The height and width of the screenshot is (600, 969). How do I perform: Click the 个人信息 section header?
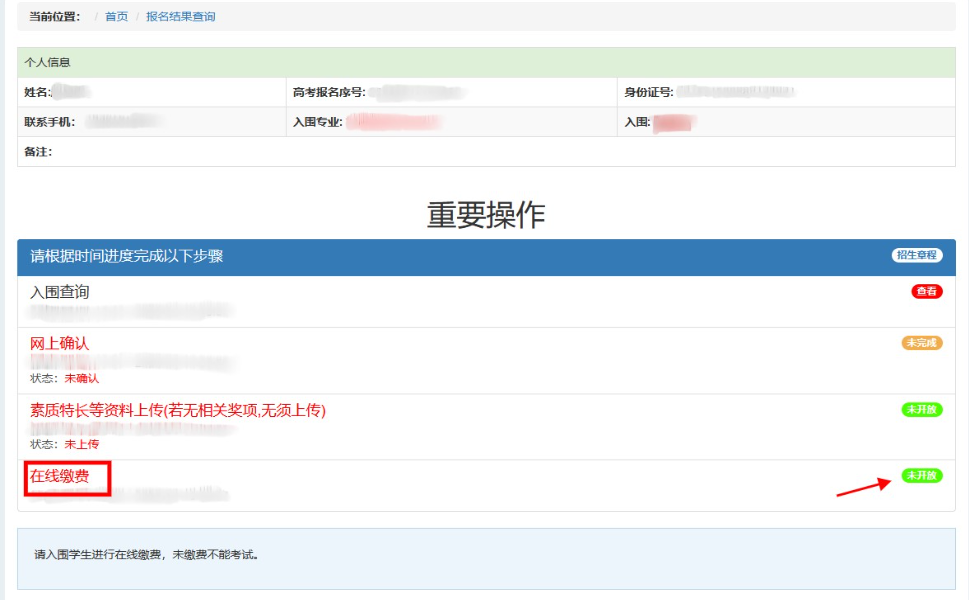(48, 62)
